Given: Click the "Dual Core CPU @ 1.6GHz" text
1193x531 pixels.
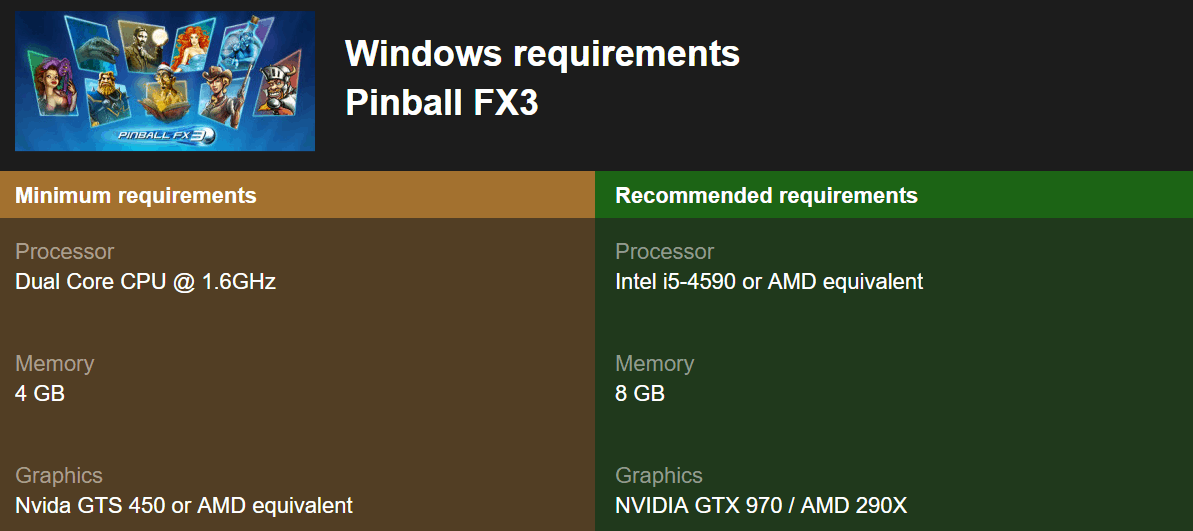Looking at the screenshot, I should [x=145, y=281].
